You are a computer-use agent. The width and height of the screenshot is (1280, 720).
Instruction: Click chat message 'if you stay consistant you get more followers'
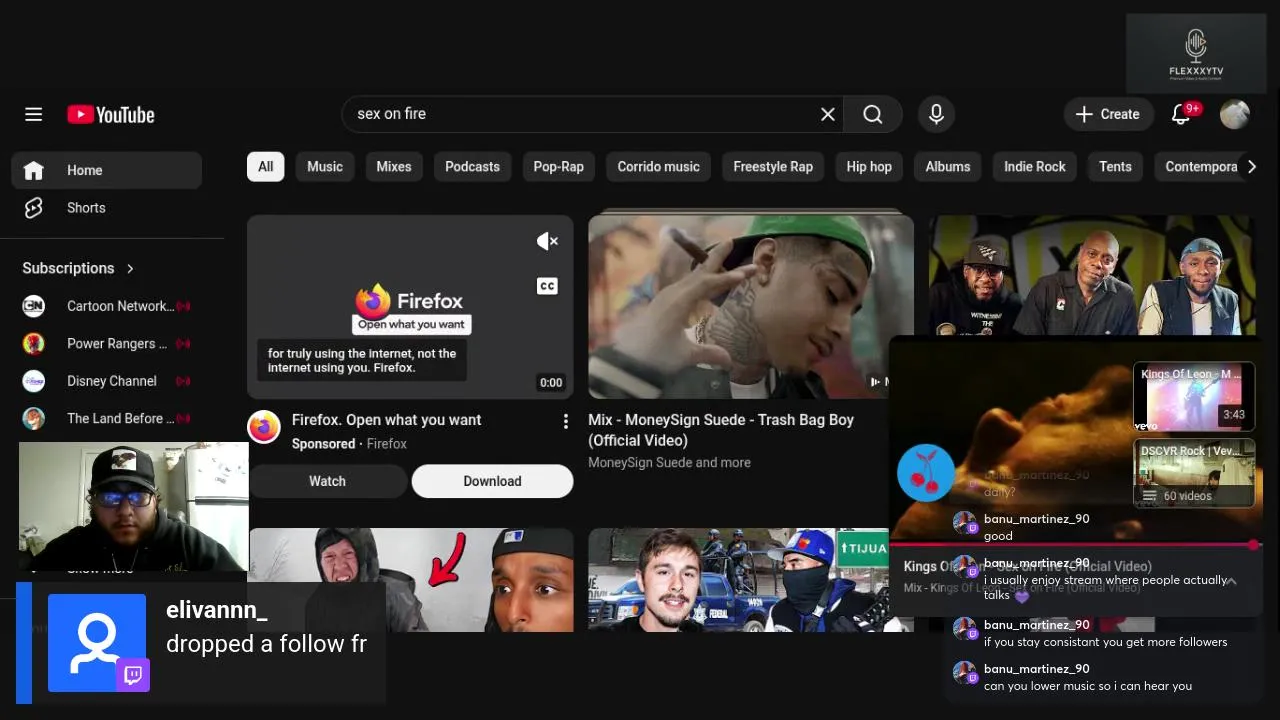1105,642
